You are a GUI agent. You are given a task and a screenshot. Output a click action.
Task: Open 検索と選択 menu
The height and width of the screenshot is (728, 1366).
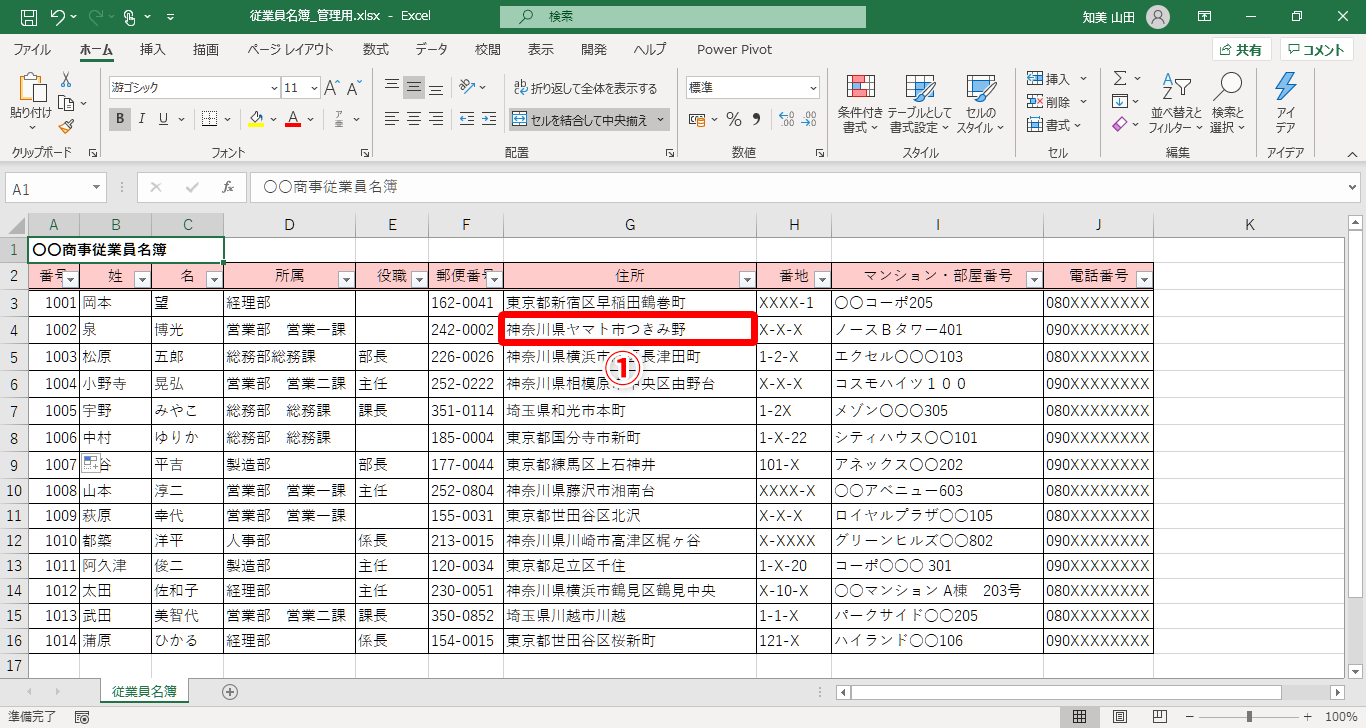(1227, 103)
